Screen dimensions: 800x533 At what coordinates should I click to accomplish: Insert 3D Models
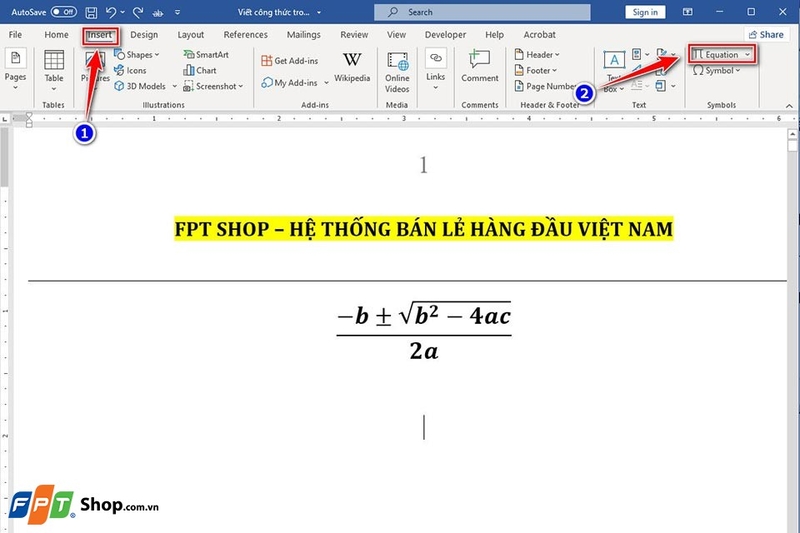tap(140, 86)
